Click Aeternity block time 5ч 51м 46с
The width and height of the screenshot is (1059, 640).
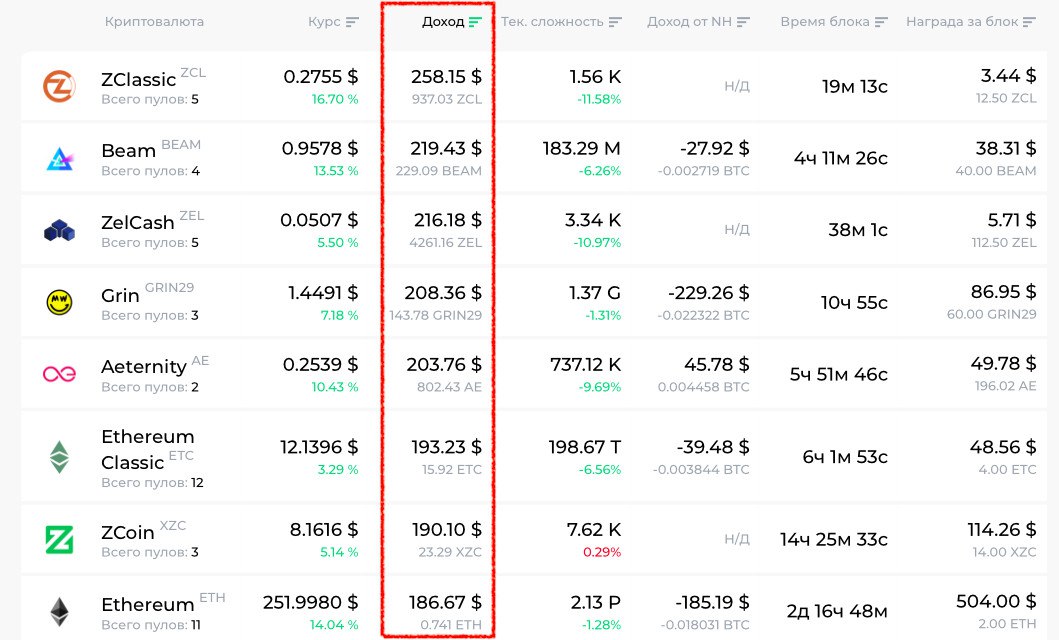coord(839,374)
